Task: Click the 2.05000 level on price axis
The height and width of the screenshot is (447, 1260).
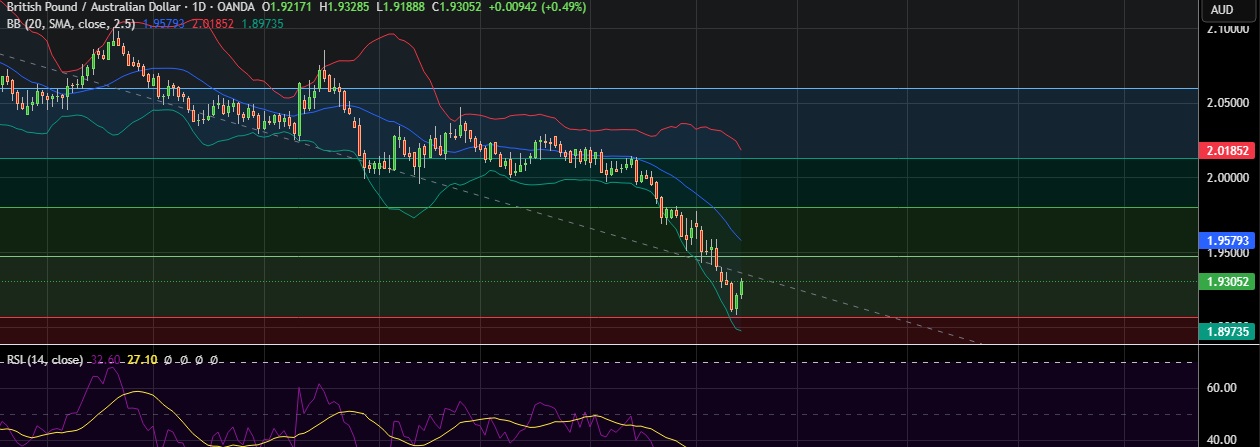Action: [x=1226, y=103]
